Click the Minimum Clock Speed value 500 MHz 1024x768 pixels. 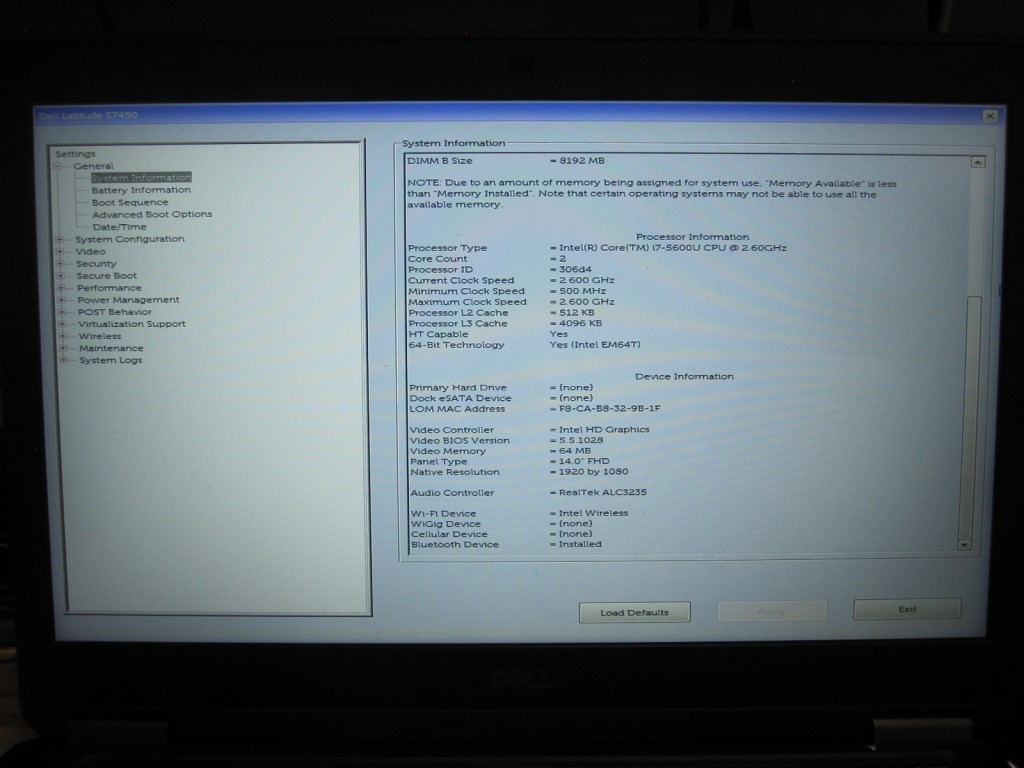[583, 291]
